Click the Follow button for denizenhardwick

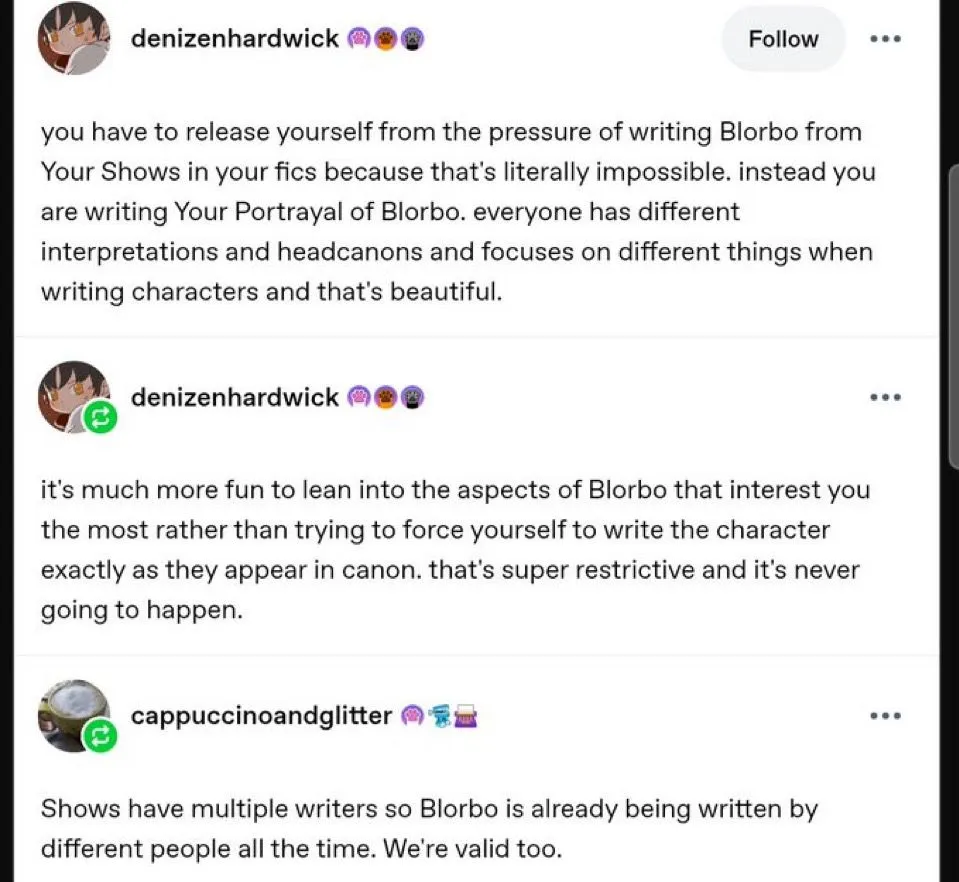pyautogui.click(x=783, y=39)
